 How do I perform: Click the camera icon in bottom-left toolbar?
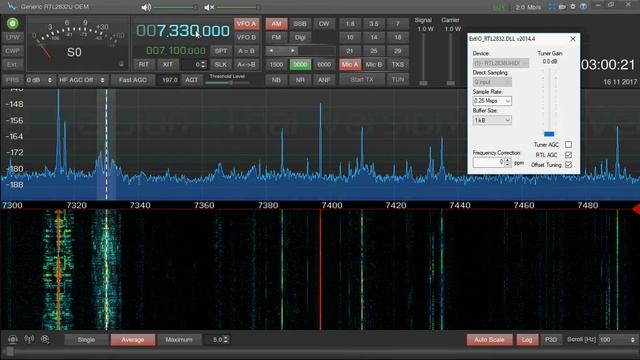click(13, 339)
